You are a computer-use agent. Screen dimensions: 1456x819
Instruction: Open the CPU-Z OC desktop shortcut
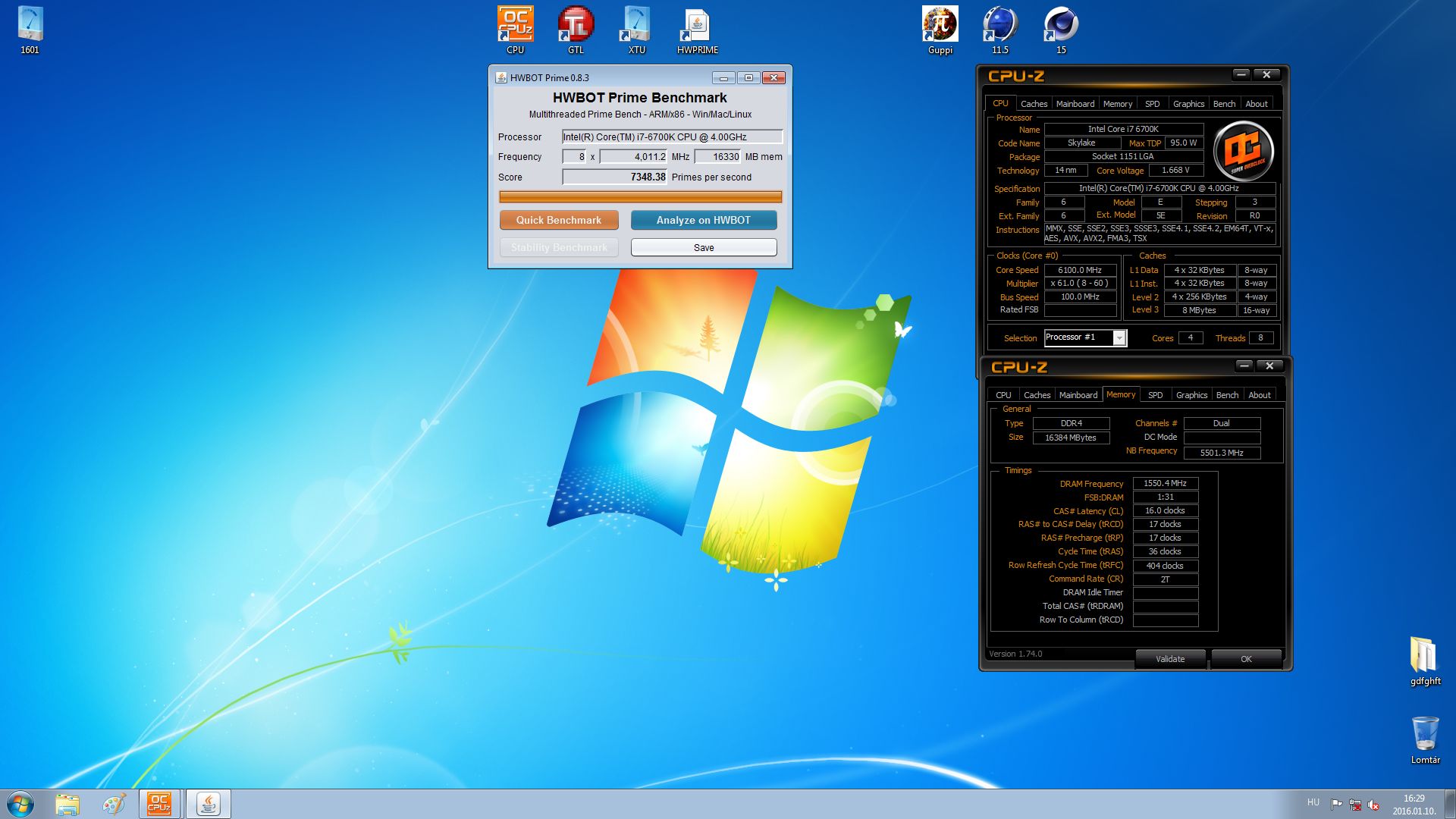pyautogui.click(x=515, y=24)
